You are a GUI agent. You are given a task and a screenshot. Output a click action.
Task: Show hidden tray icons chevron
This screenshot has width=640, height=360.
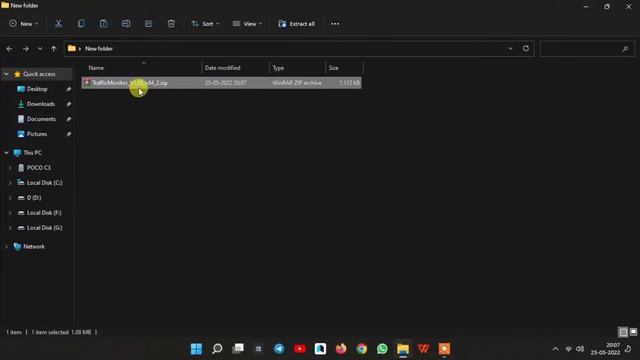[x=555, y=349]
